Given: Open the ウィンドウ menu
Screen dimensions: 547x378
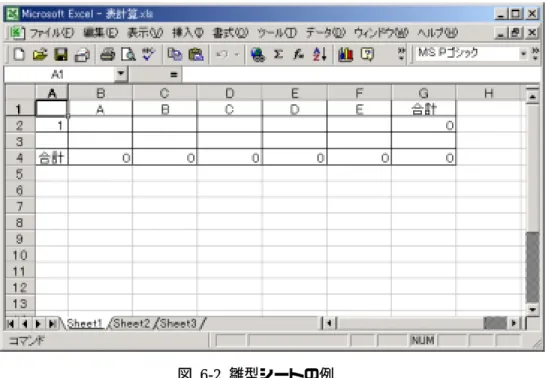Looking at the screenshot, I should [x=381, y=33].
